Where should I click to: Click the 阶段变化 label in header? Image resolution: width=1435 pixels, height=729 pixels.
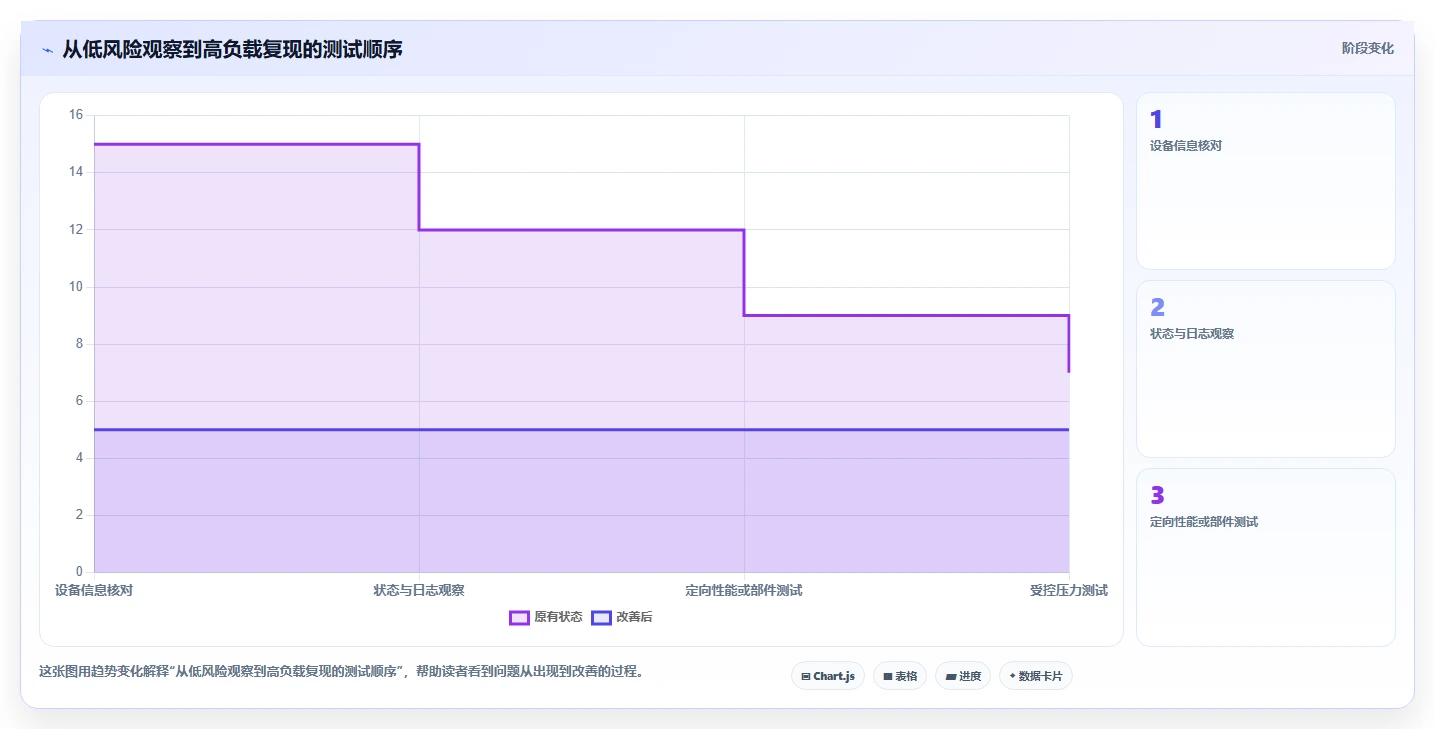point(1367,49)
